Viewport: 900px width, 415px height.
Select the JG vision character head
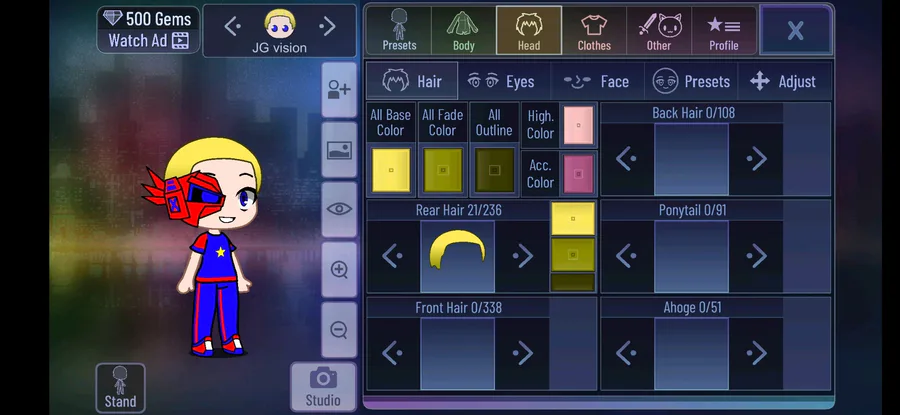(x=280, y=24)
